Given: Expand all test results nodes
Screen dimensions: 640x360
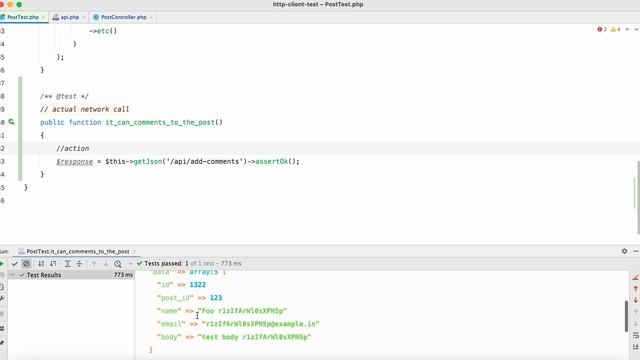Looking at the screenshot, I should pos(68,264).
